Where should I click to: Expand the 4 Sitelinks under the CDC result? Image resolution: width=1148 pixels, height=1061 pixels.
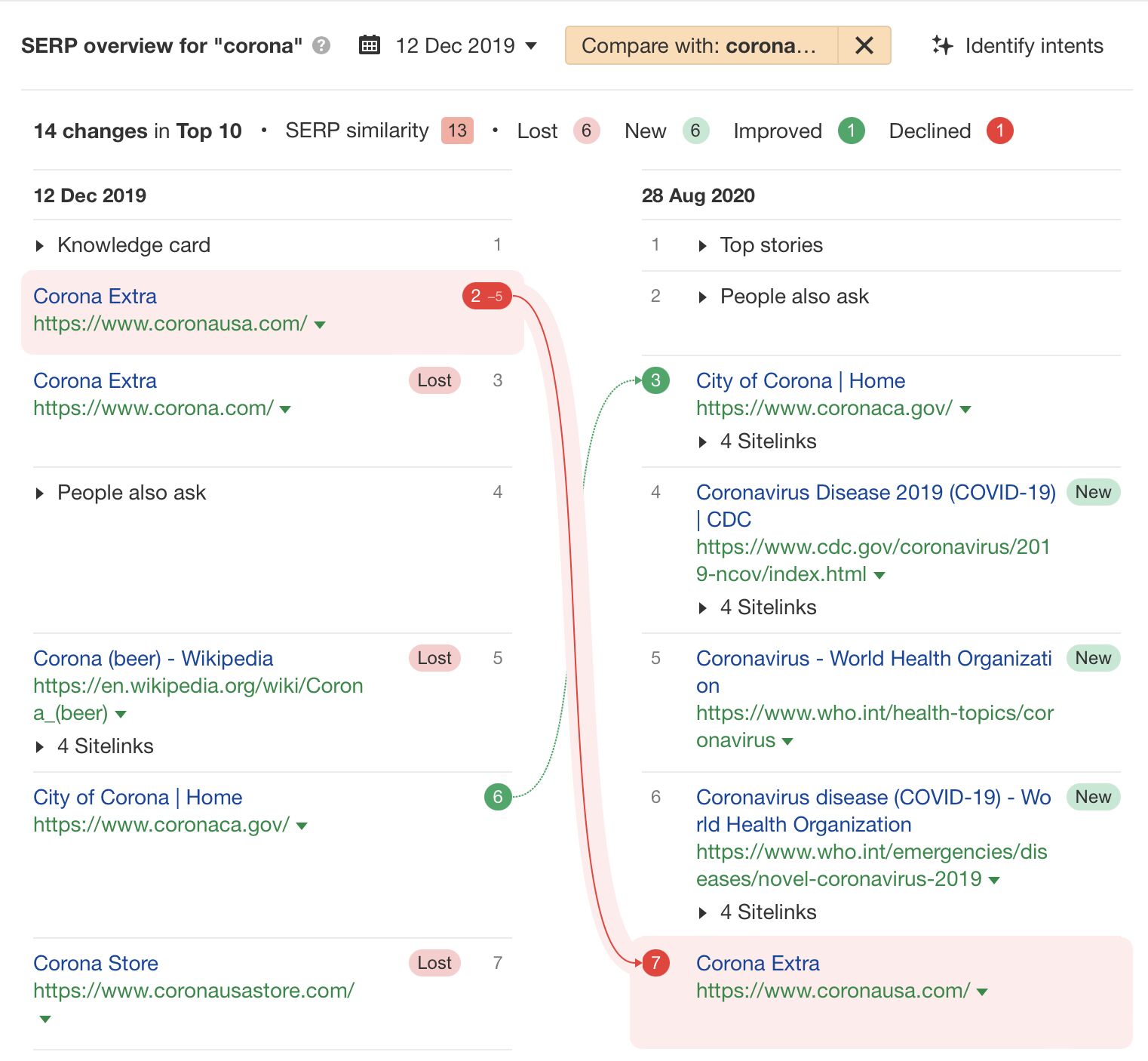tap(702, 607)
